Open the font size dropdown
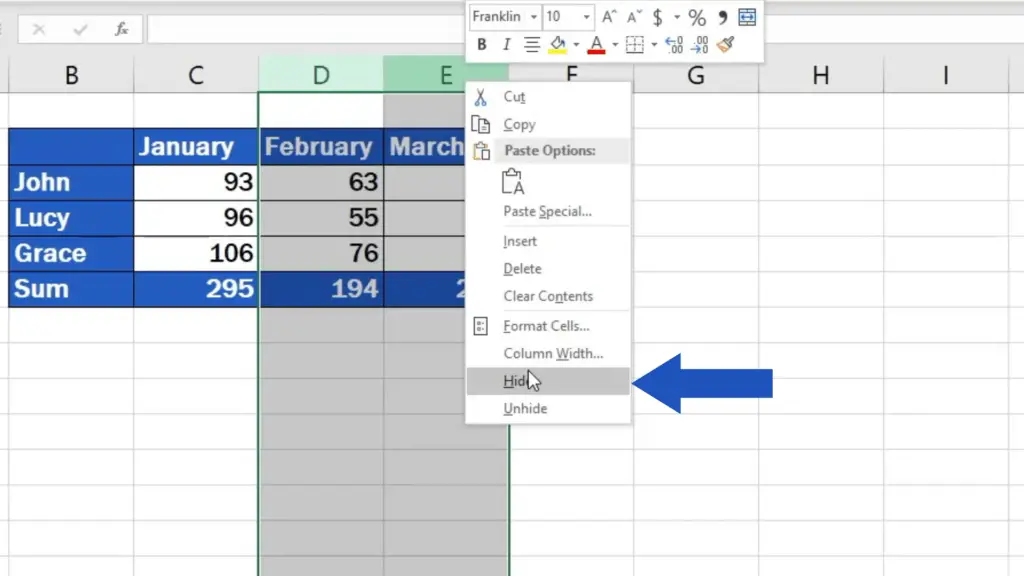The image size is (1024, 576). point(585,16)
